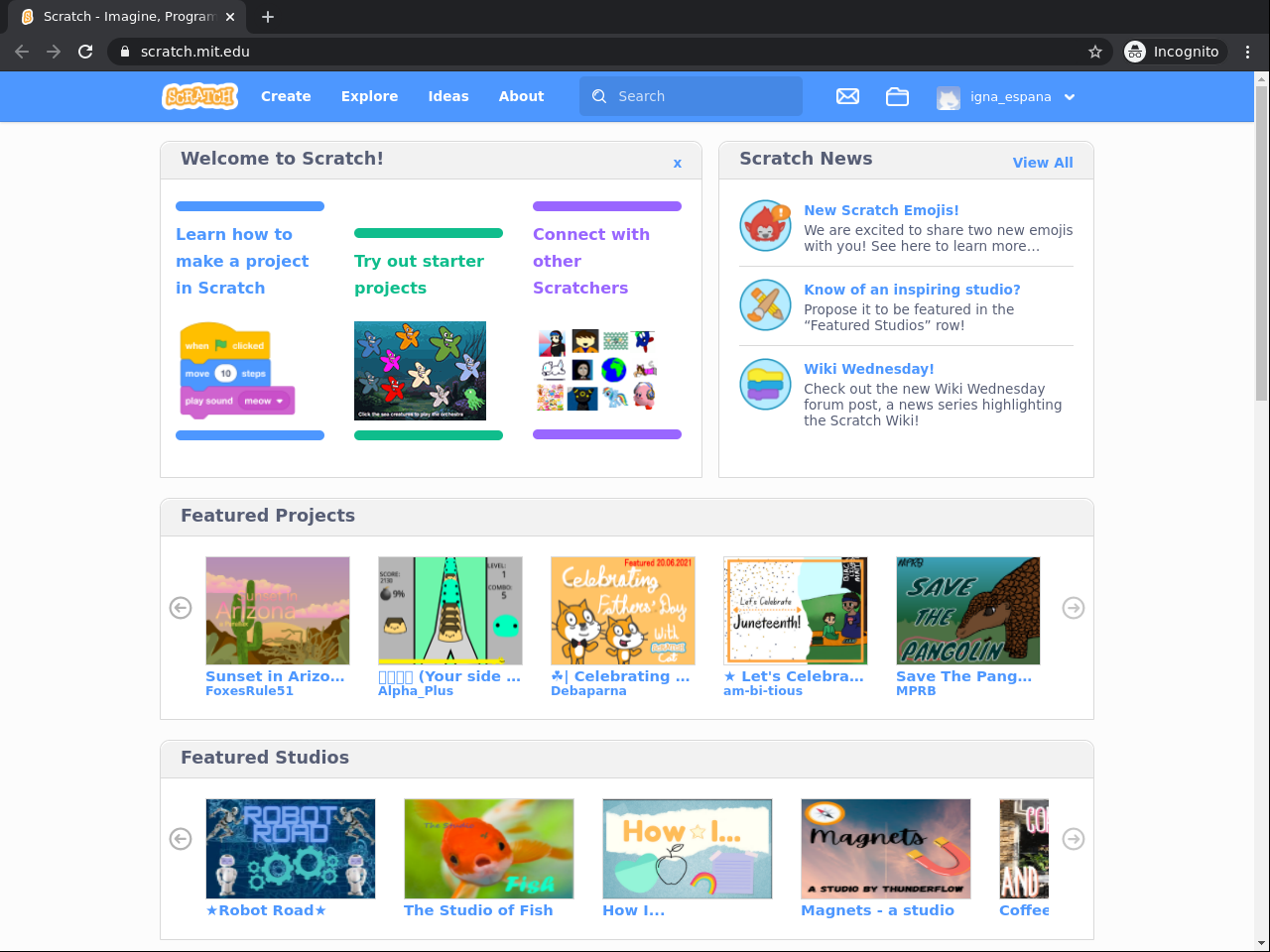
Task: Open the My Stuff folder icon
Action: pos(897,96)
